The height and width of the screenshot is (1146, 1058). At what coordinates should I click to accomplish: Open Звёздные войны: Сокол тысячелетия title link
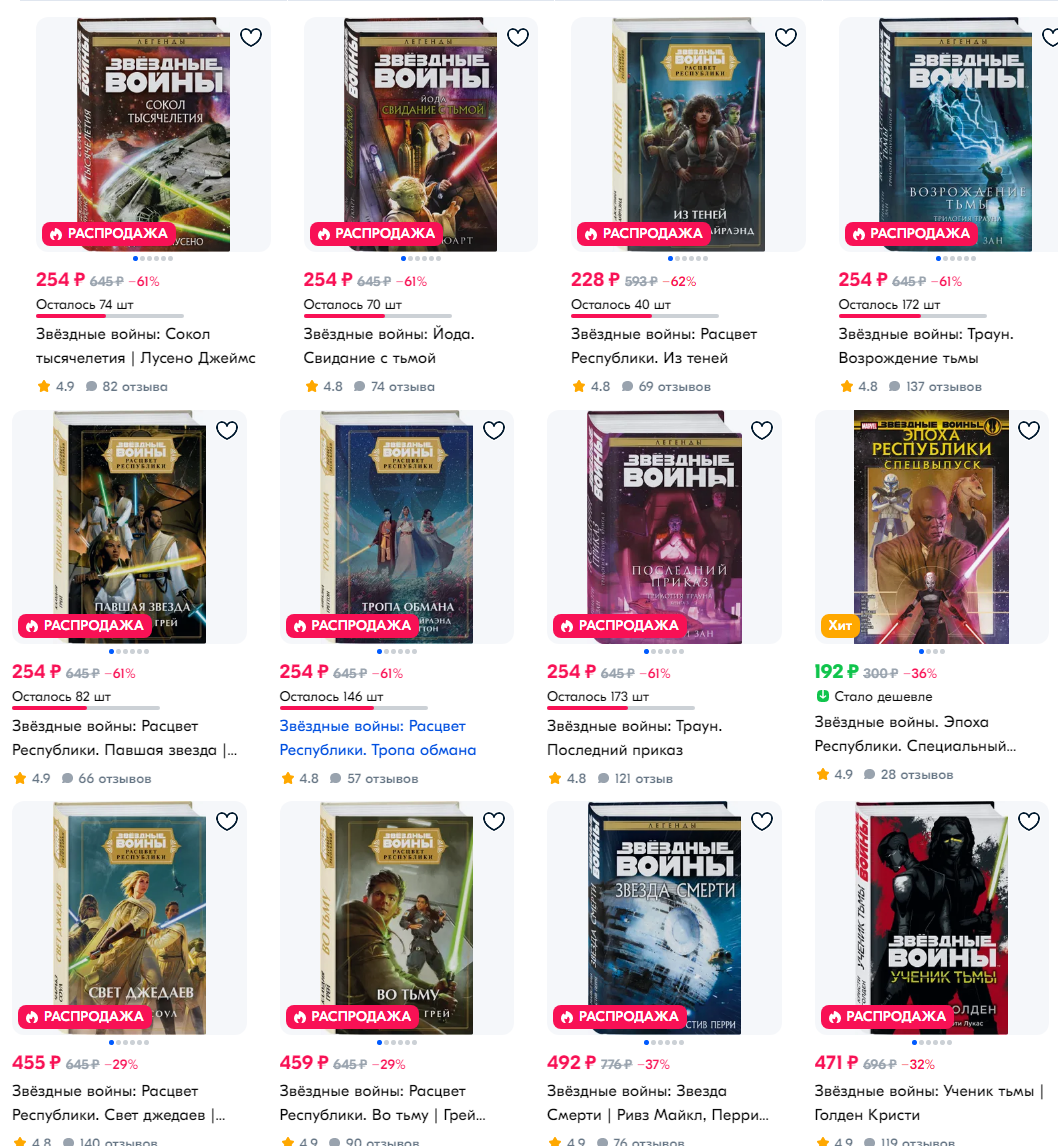point(145,346)
